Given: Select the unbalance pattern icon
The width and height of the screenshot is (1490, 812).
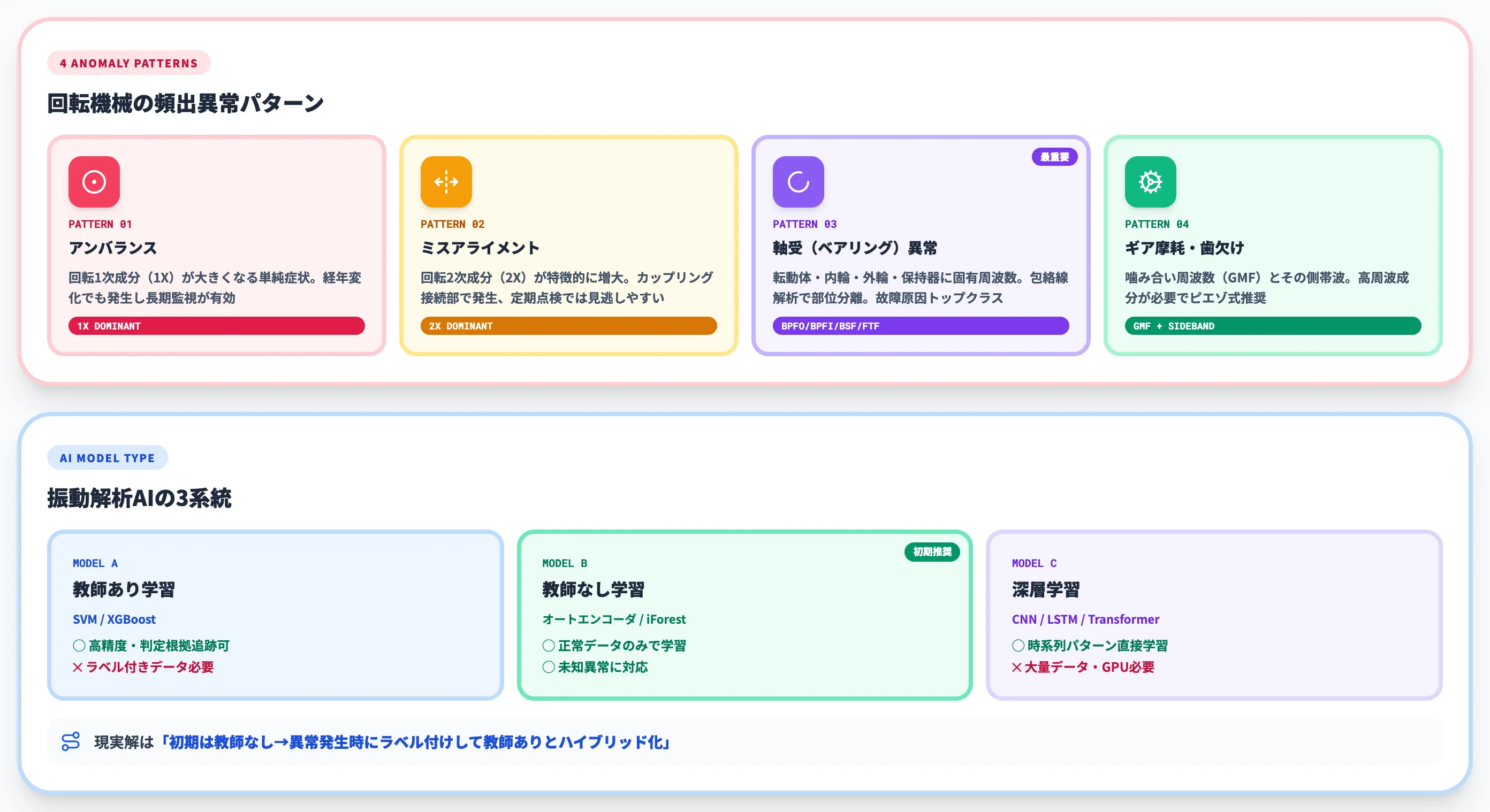Looking at the screenshot, I should (x=94, y=182).
